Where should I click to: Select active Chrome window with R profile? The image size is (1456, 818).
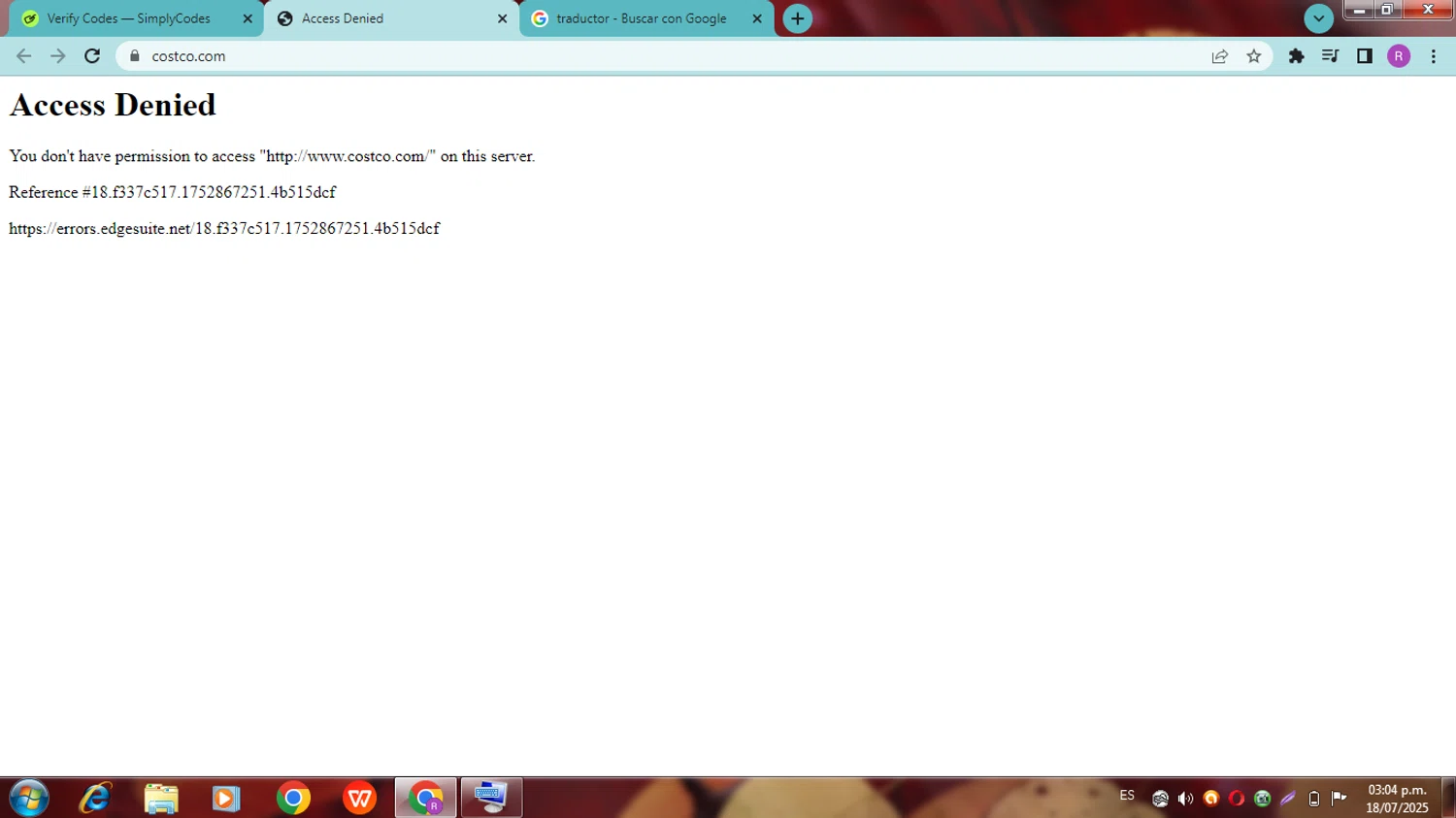425,799
